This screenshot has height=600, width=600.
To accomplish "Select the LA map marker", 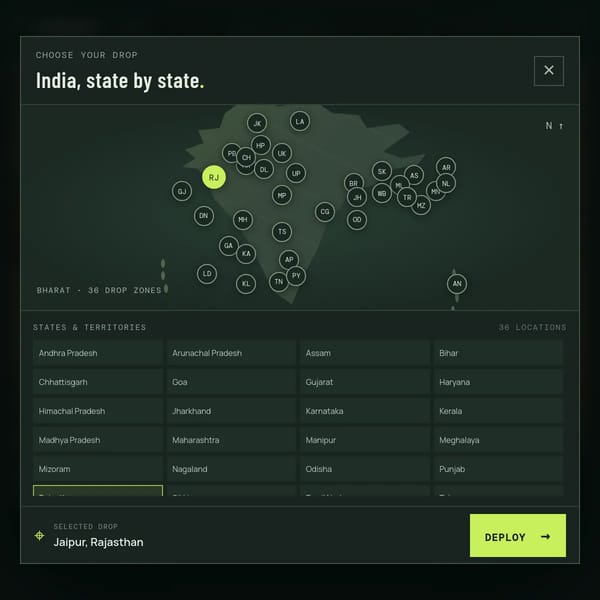I will (x=300, y=121).
